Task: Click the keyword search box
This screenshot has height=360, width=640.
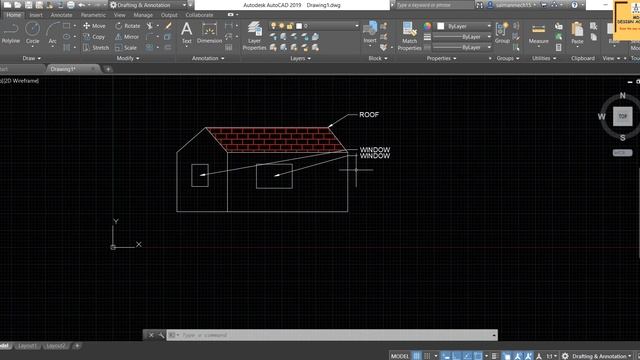Action: pos(434,5)
